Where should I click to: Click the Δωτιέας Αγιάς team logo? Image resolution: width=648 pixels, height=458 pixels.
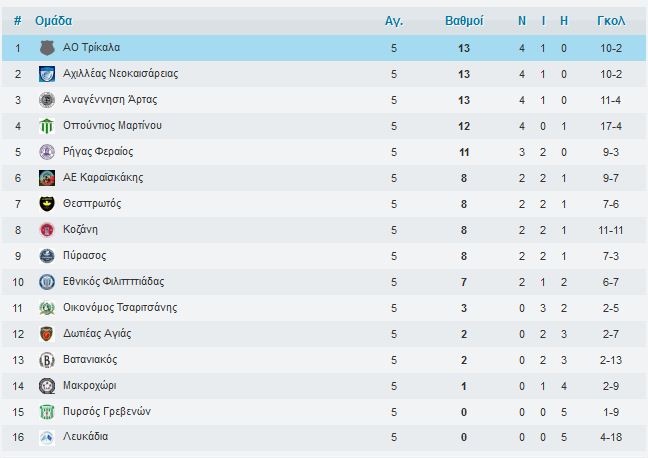[x=46, y=334]
